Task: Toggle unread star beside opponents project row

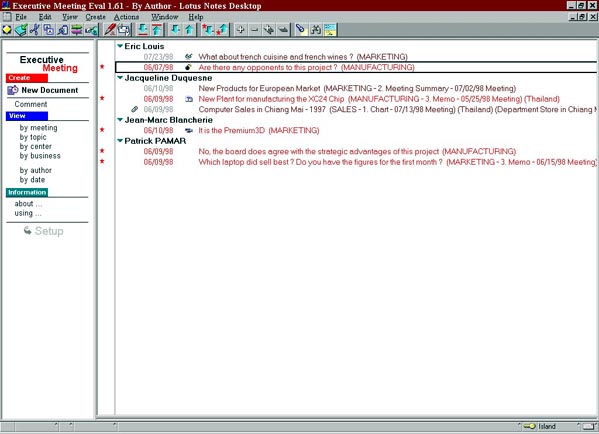Action: (x=102, y=67)
